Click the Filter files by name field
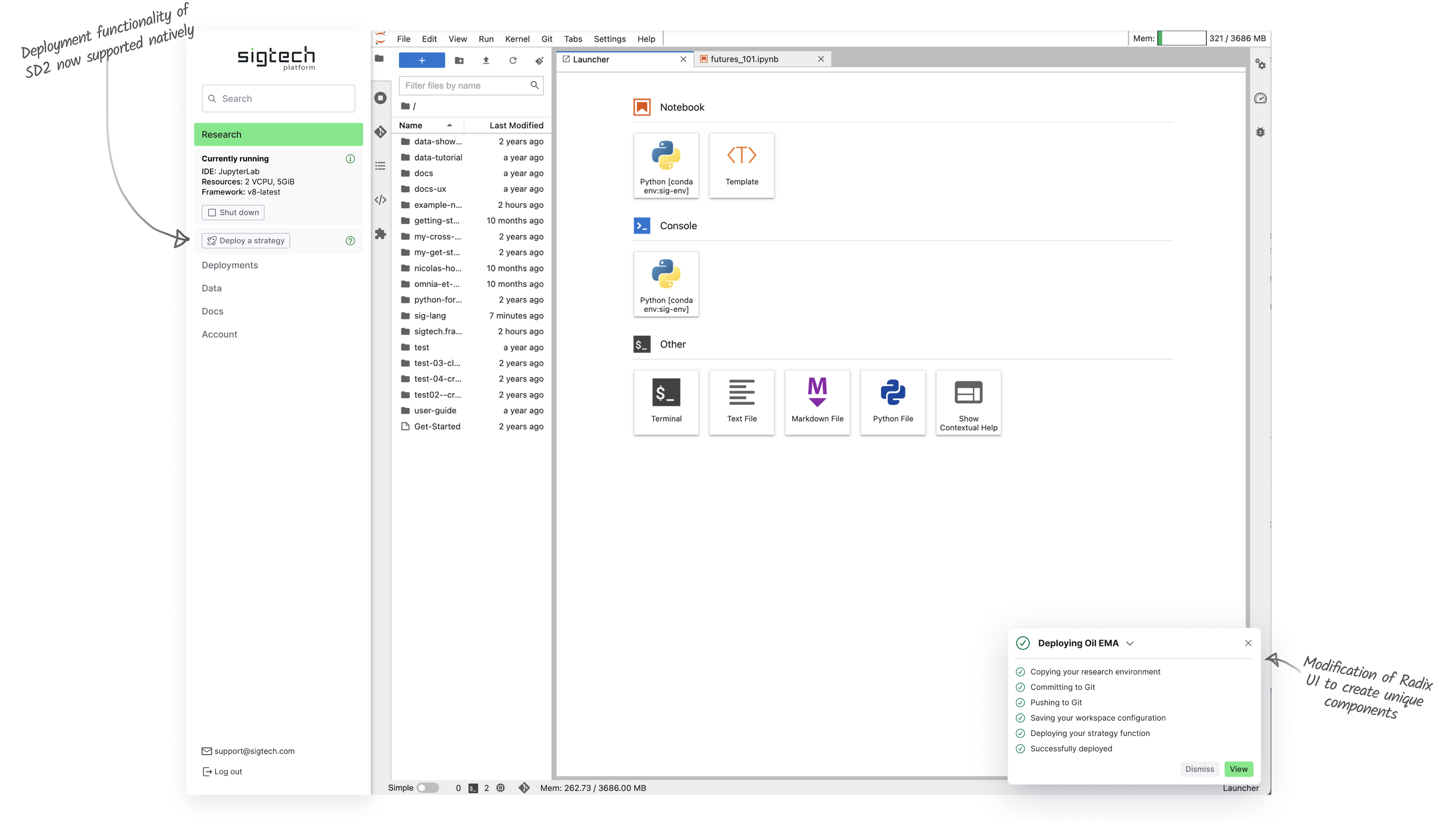 point(464,85)
